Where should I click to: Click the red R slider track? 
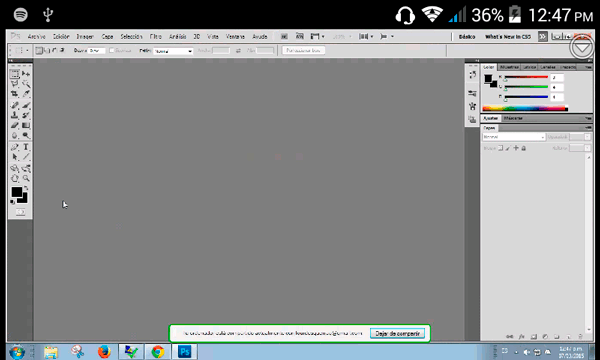526,77
